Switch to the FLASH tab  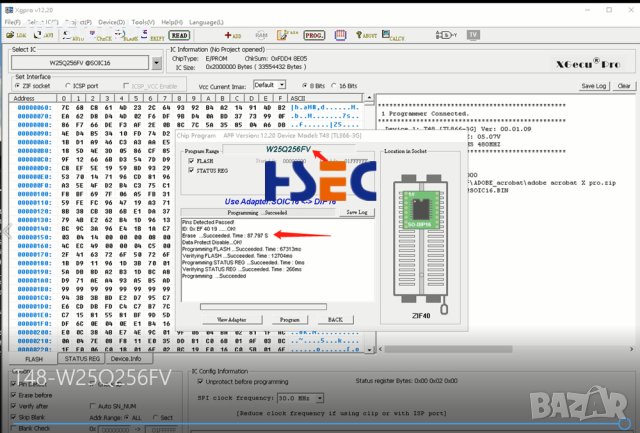pos(33,359)
